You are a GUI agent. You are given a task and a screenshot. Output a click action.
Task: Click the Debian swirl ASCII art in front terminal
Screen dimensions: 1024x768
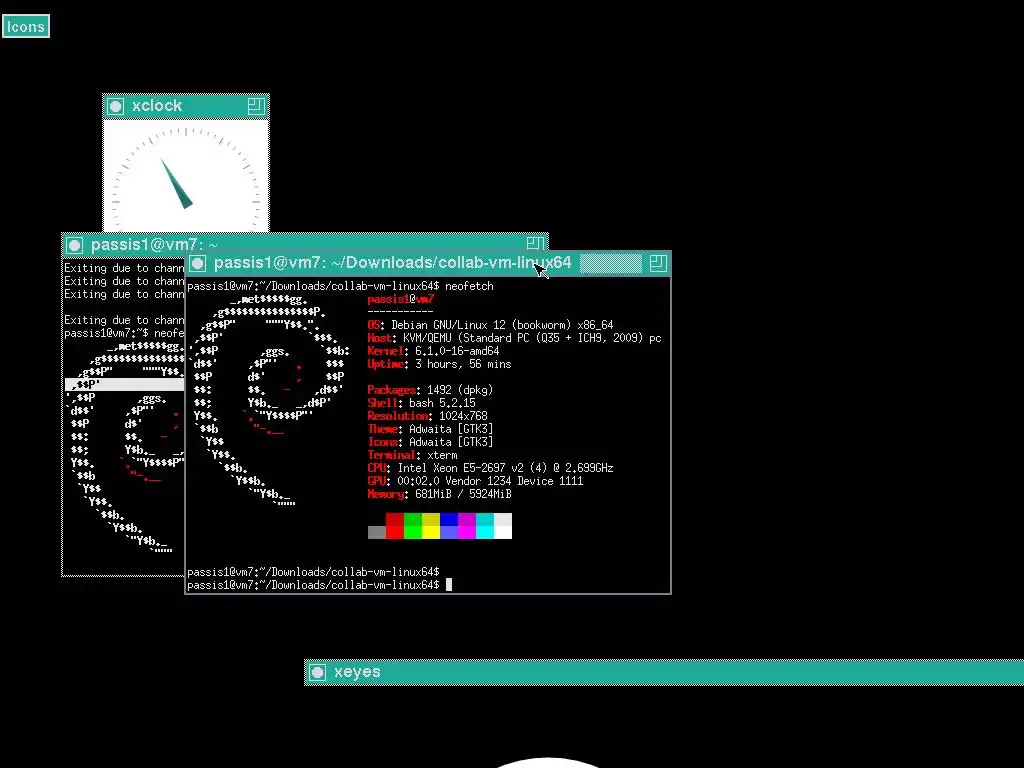click(x=269, y=400)
